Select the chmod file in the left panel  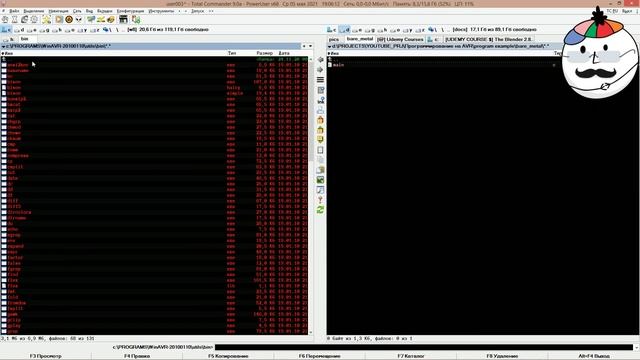[155, 127]
